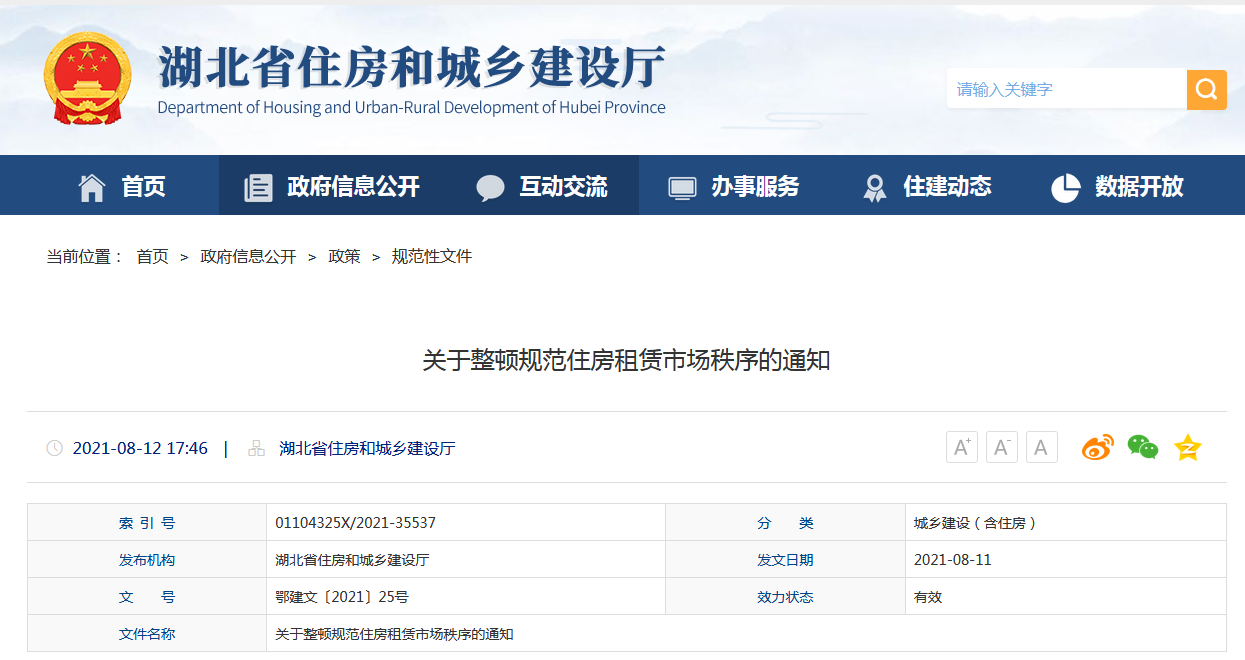Click the home house icon in navigation
The height and width of the screenshot is (660, 1245).
(x=92, y=187)
